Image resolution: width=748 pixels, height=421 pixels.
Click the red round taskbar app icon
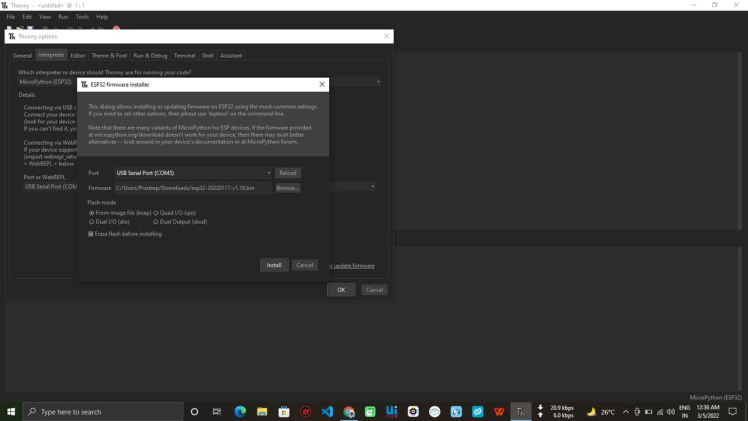(x=306, y=411)
